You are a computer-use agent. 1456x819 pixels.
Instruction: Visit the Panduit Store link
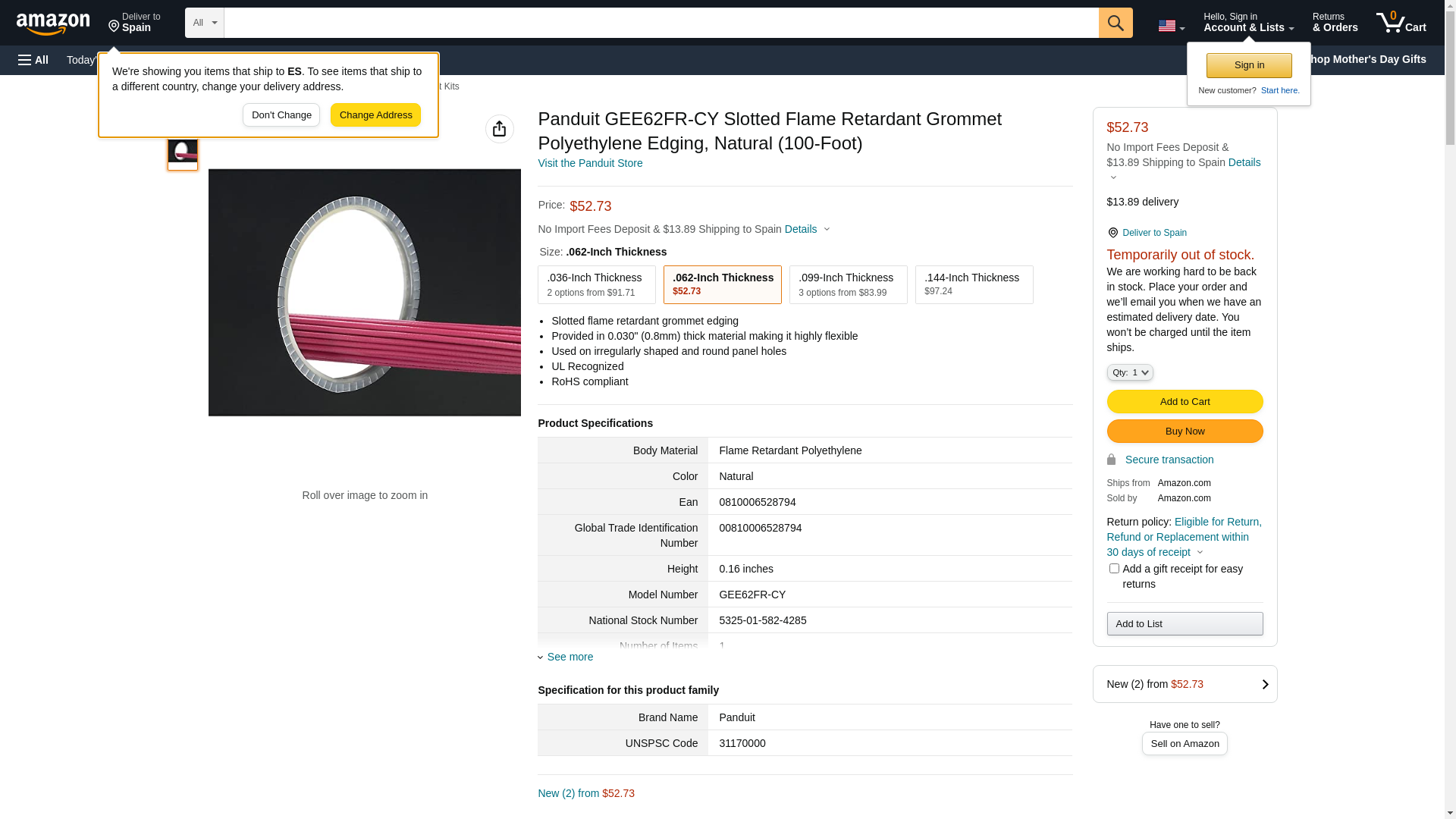pyautogui.click(x=589, y=163)
